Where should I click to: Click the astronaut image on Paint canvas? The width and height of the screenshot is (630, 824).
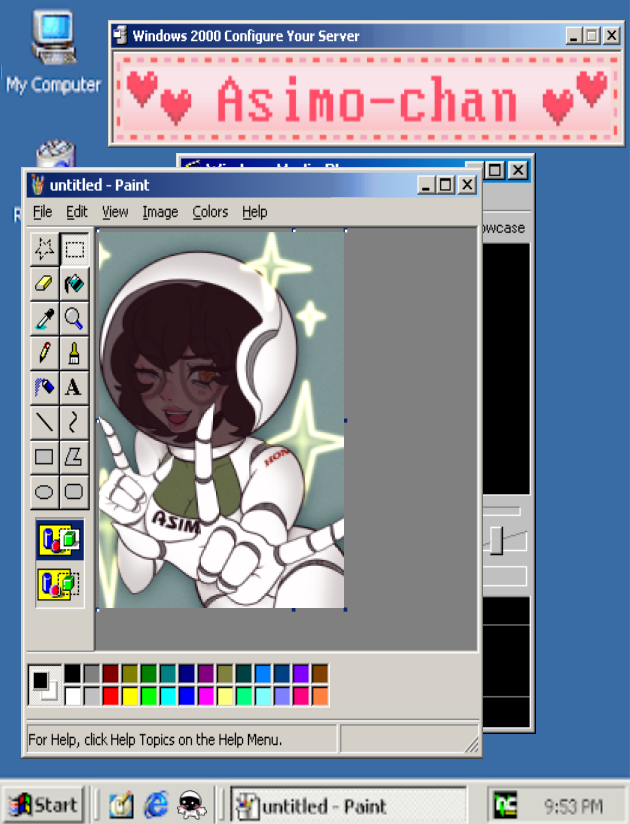pos(221,419)
